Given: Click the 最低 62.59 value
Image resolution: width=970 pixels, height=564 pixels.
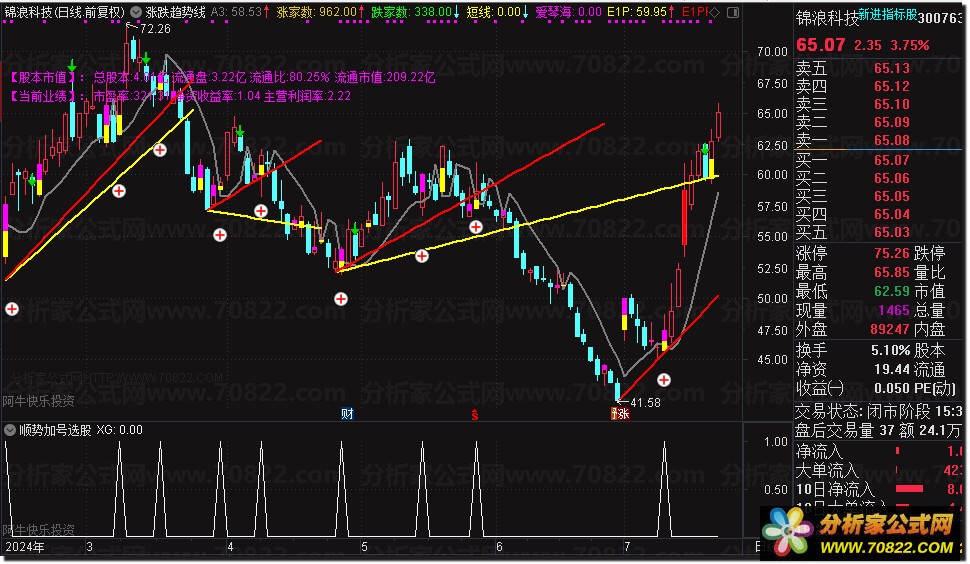Looking at the screenshot, I should pyautogui.click(x=891, y=291).
